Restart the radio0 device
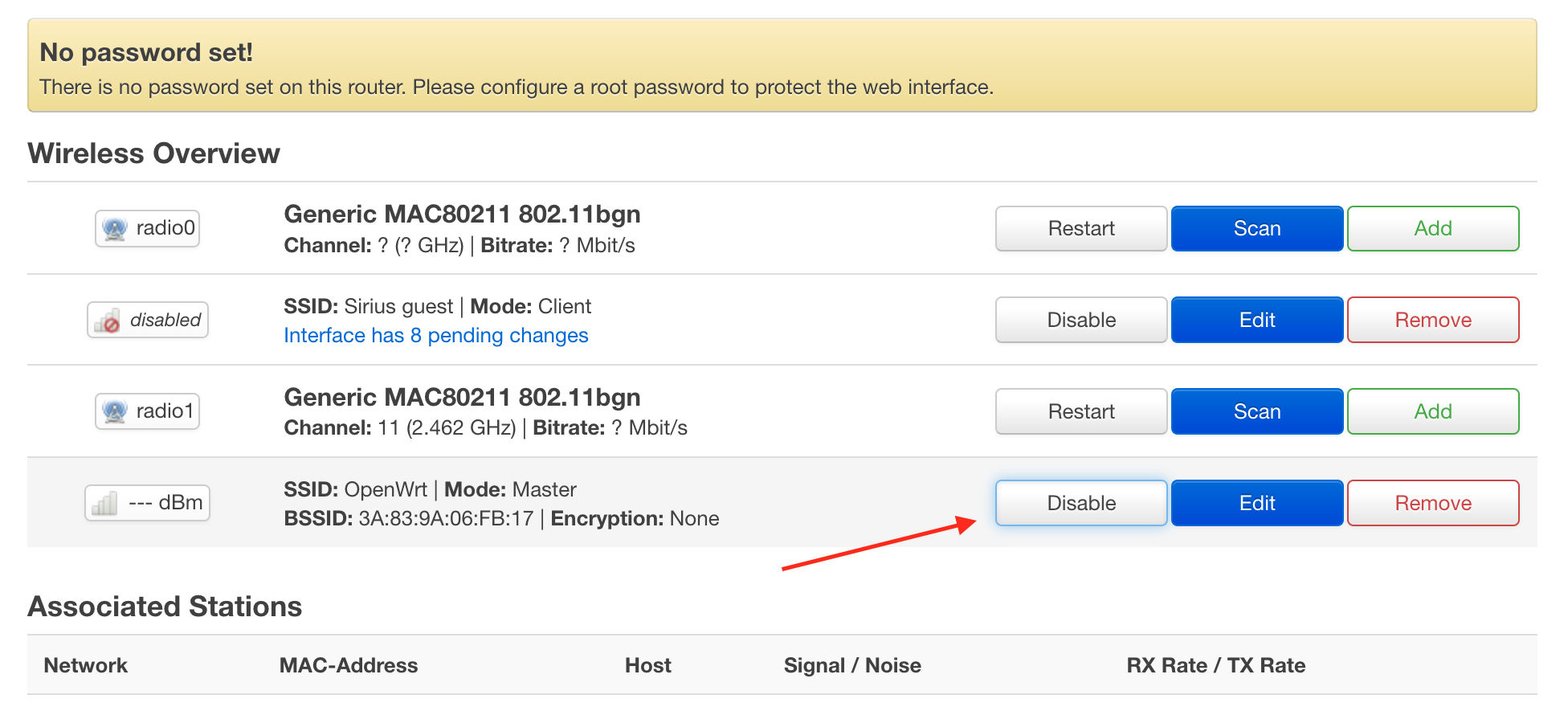Image resolution: width=1568 pixels, height=707 pixels. [1081, 229]
